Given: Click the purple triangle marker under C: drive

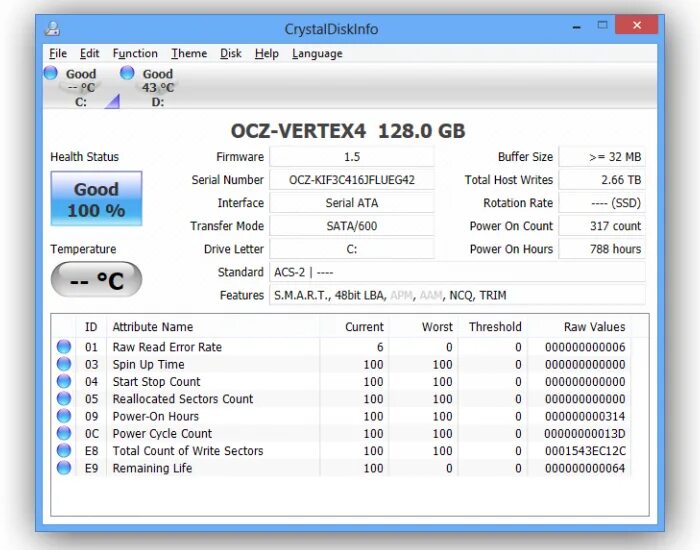Looking at the screenshot, I should (113, 102).
